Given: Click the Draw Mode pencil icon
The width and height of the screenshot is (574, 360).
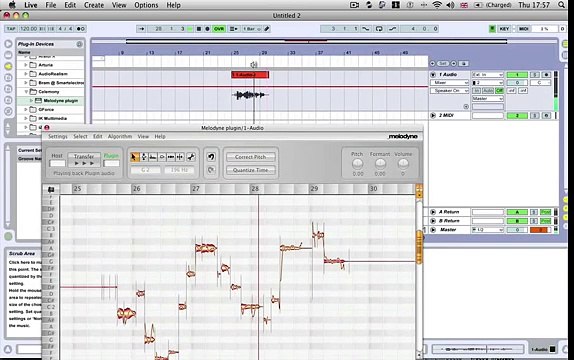Looking at the screenshot, I should [267, 29].
